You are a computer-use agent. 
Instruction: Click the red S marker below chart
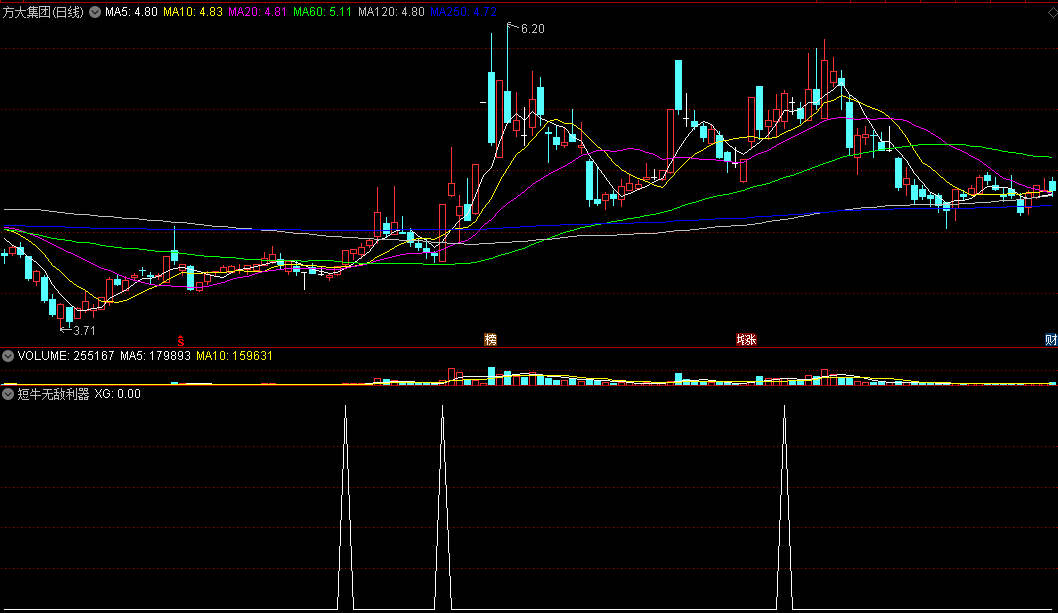pos(181,341)
